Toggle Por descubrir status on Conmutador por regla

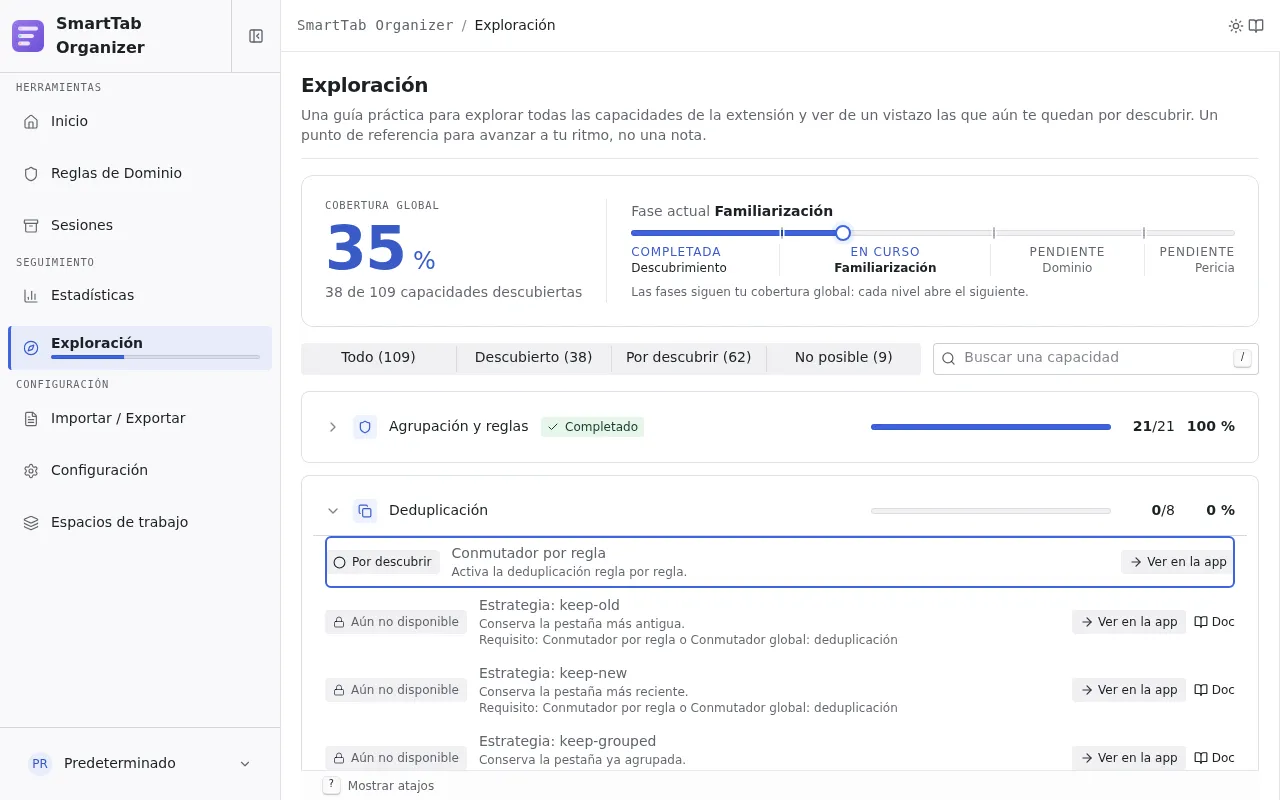click(x=385, y=562)
